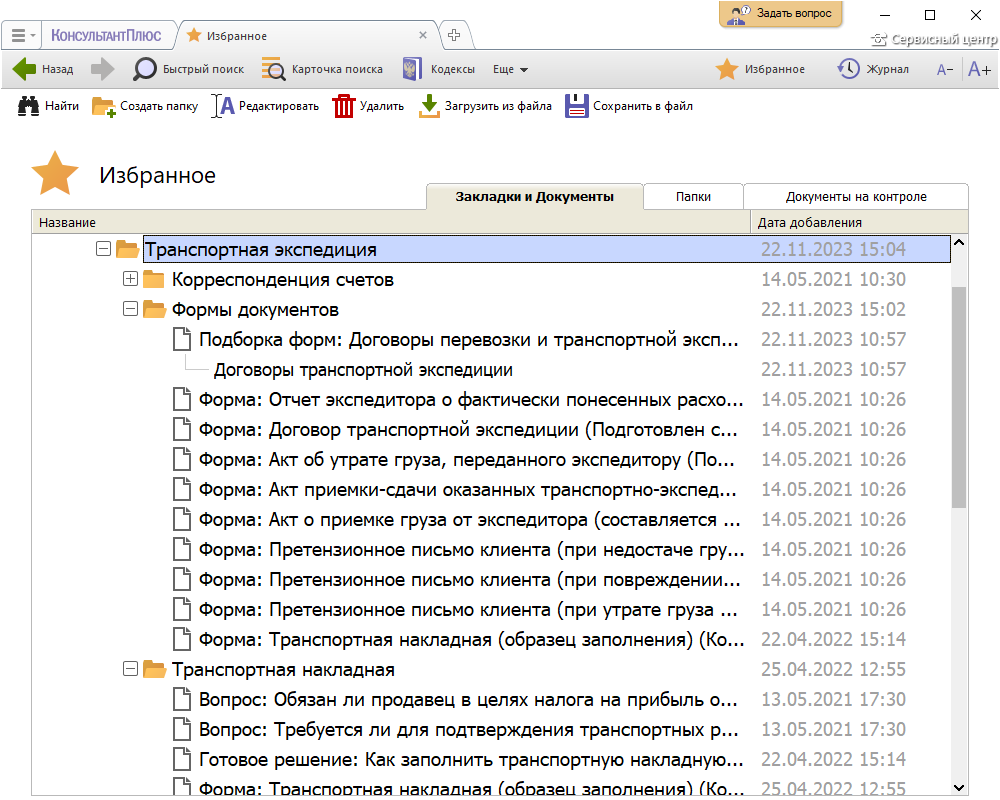The image size is (1000, 800).
Task: Save favorites to file (Сохранить в файл)
Action: (x=629, y=106)
